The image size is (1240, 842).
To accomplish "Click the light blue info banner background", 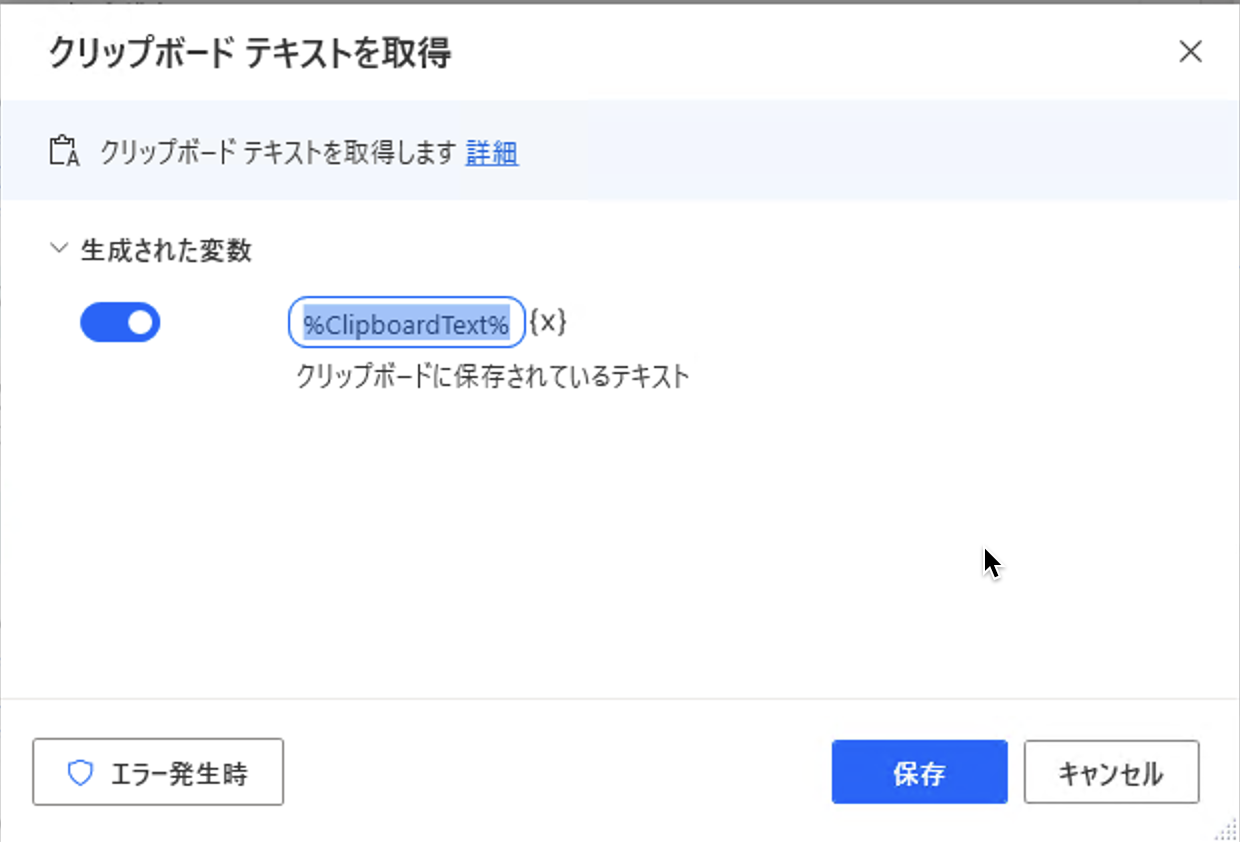I will (850, 152).
